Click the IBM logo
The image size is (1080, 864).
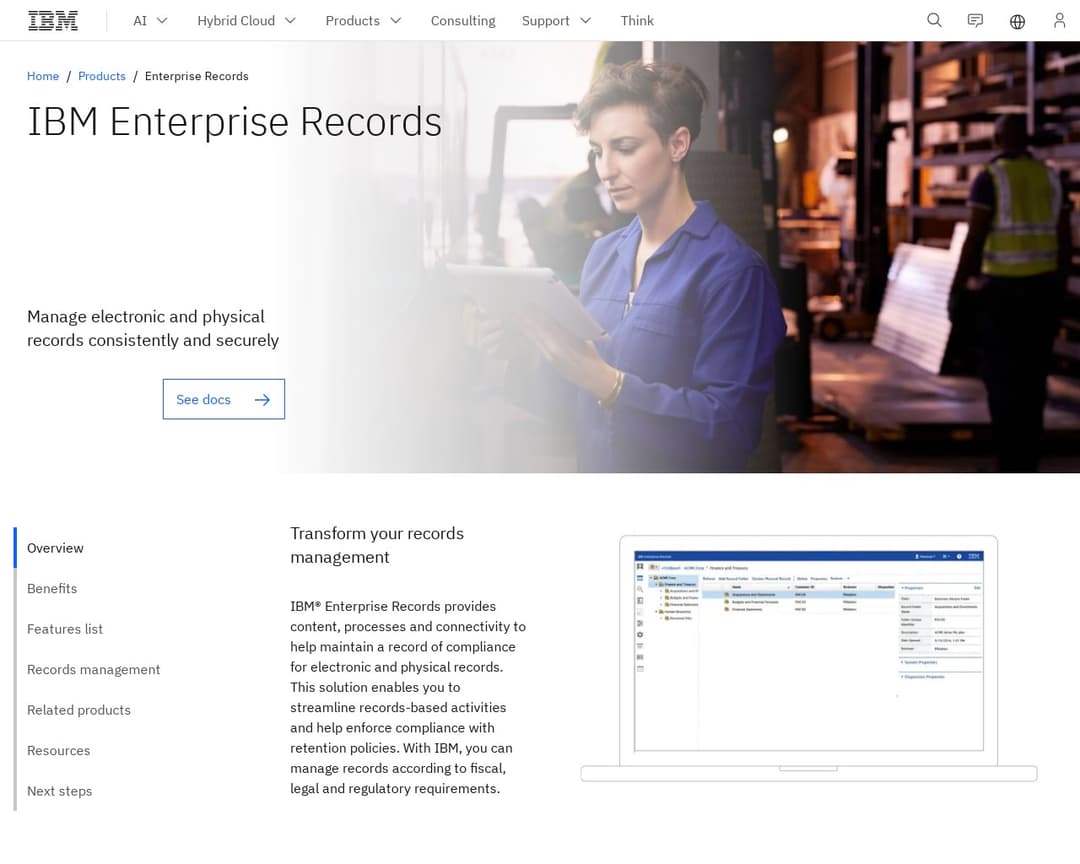(x=52, y=20)
